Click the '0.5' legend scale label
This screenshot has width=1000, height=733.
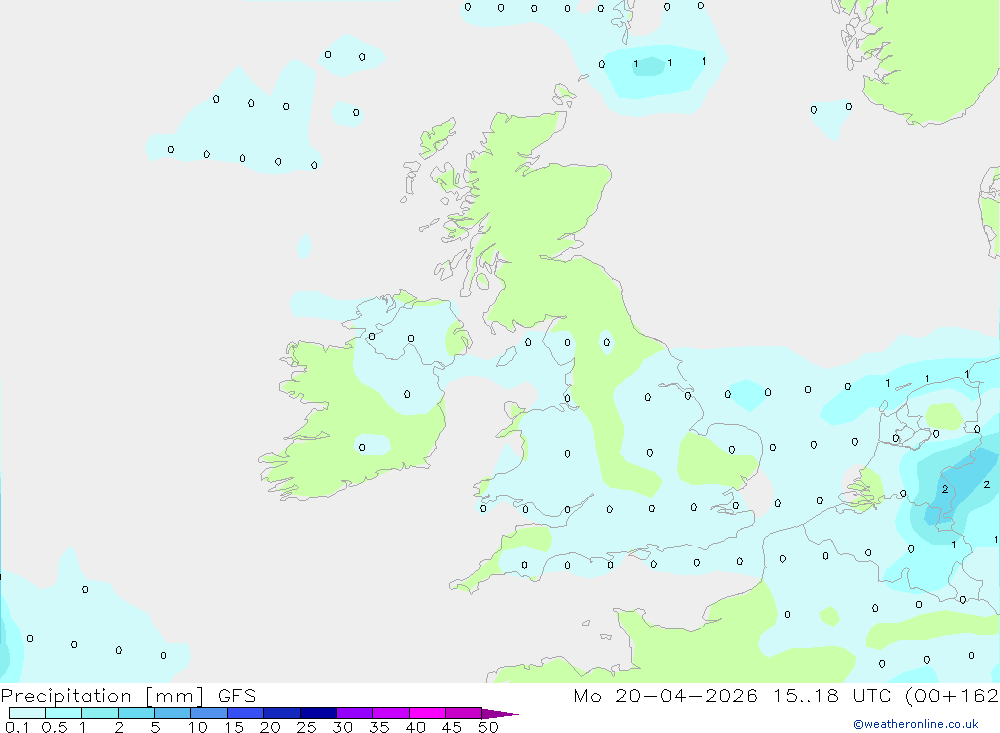[x=54, y=727]
